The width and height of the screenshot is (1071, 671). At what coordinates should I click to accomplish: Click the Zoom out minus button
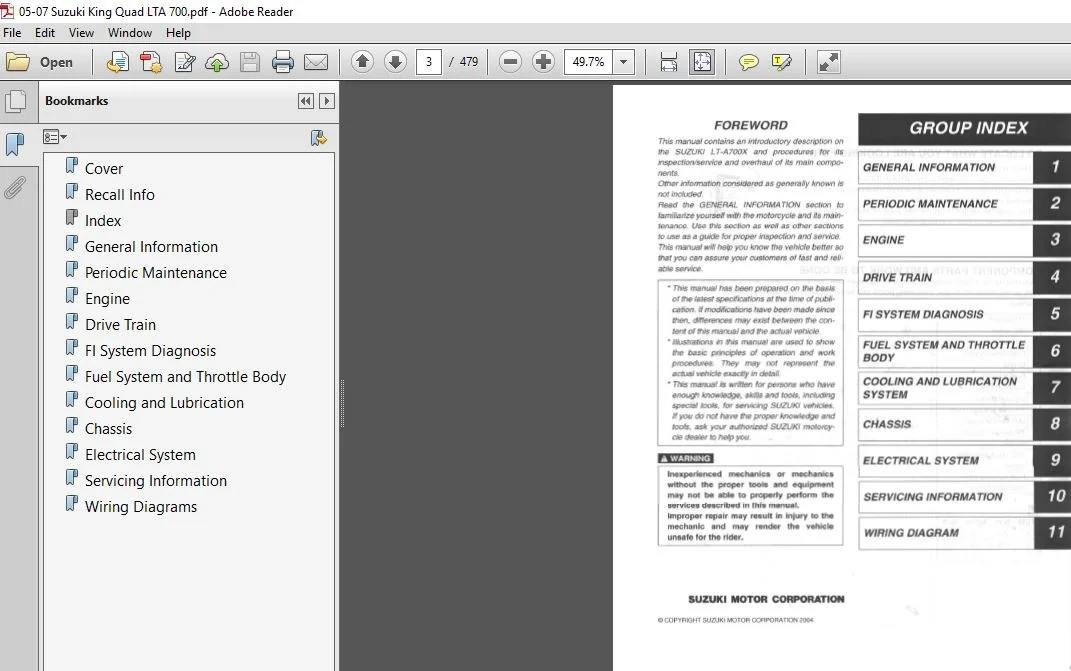coord(510,61)
